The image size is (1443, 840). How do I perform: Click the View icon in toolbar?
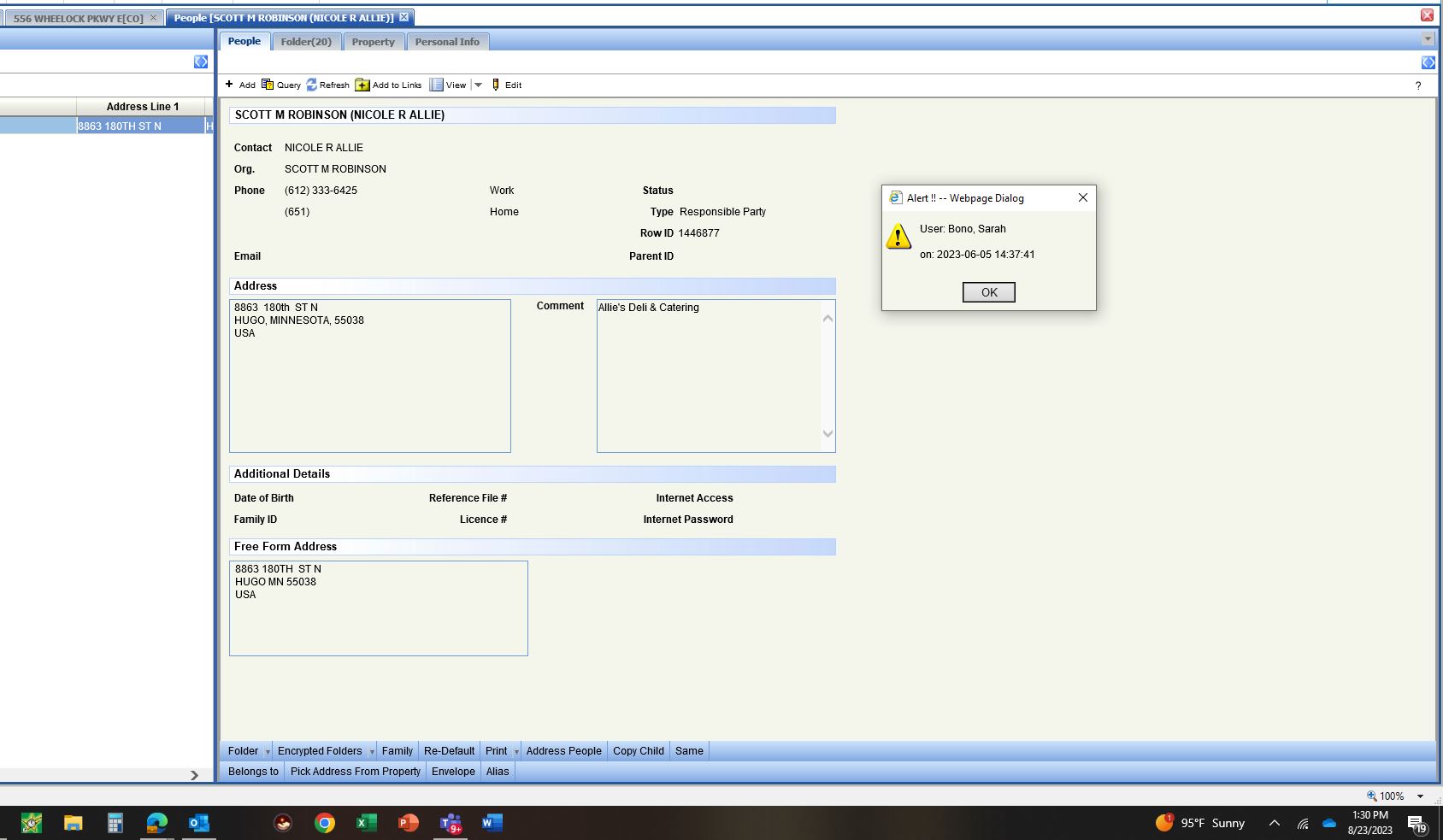437,85
